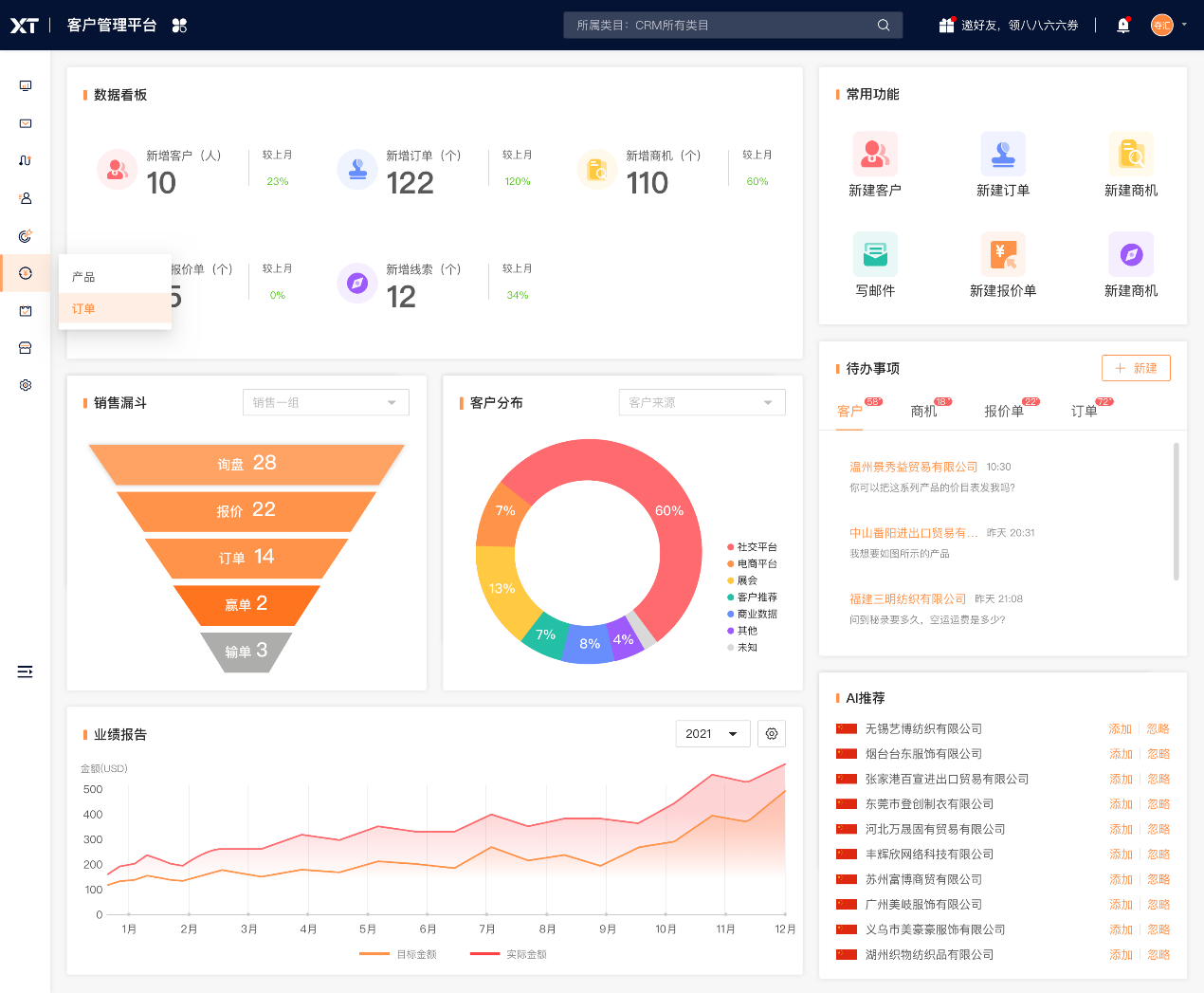Toggle 实际金额 legend series
Viewport: 1204px width, 993px height.
coord(508,954)
